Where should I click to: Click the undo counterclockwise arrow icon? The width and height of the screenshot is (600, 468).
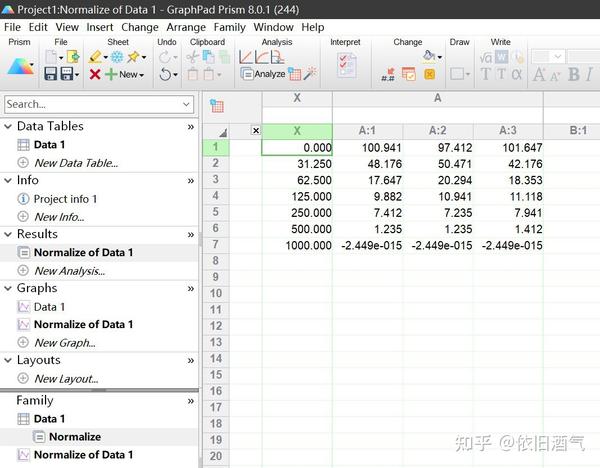point(165,74)
